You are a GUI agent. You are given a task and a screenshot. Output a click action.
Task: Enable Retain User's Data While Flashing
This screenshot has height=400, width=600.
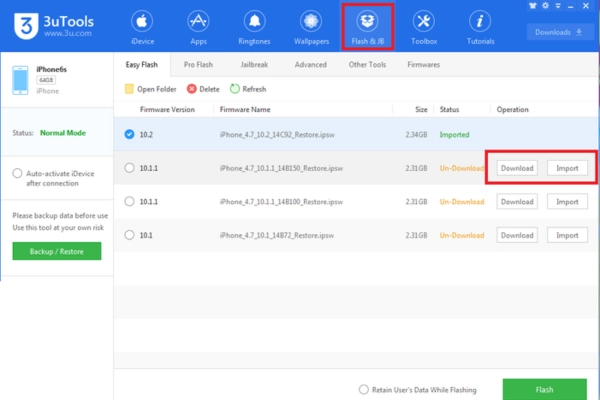(x=363, y=389)
